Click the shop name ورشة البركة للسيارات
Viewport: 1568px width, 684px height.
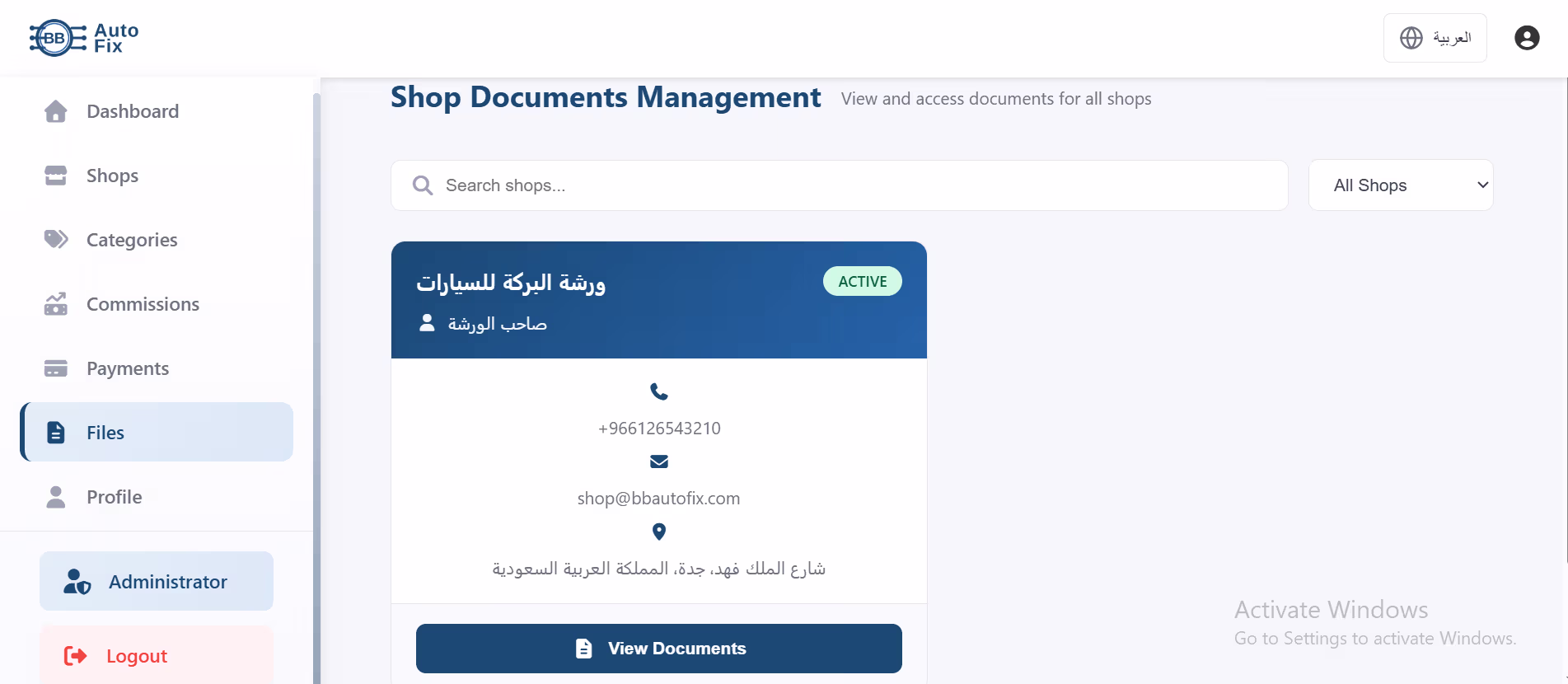(511, 283)
